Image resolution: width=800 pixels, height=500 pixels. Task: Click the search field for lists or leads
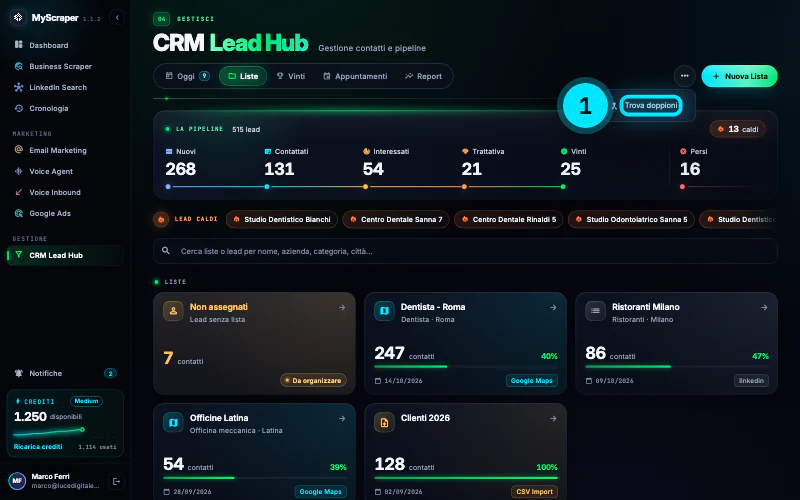coord(465,251)
